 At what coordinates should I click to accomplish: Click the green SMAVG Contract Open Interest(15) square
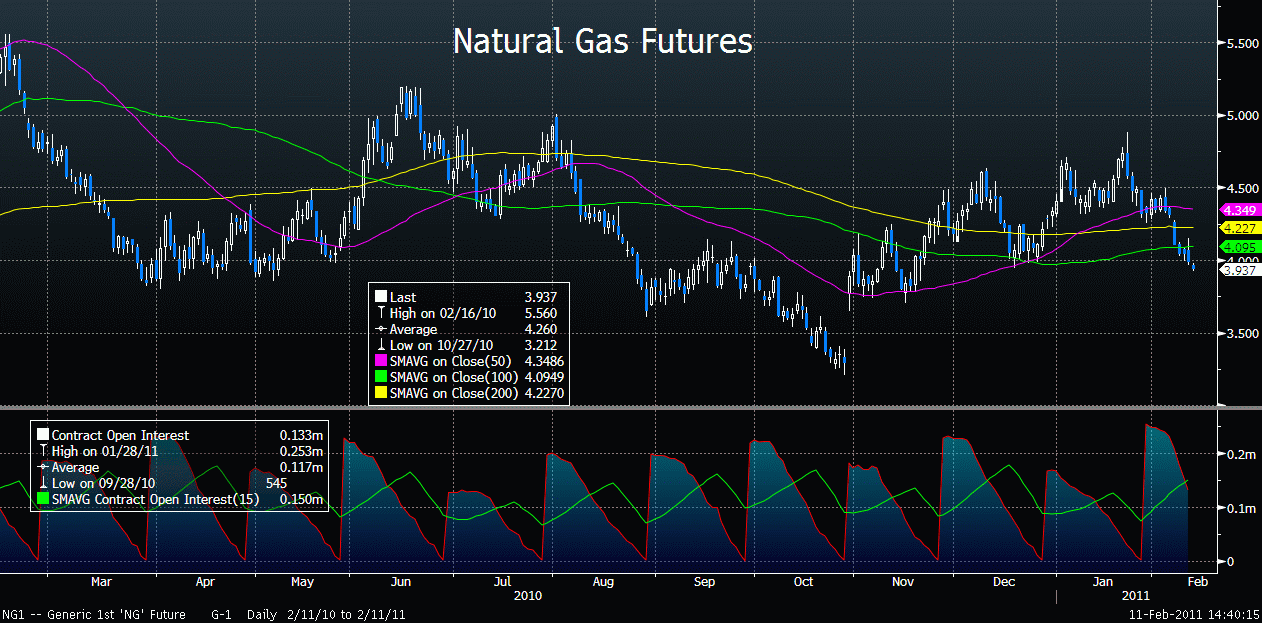[43, 499]
